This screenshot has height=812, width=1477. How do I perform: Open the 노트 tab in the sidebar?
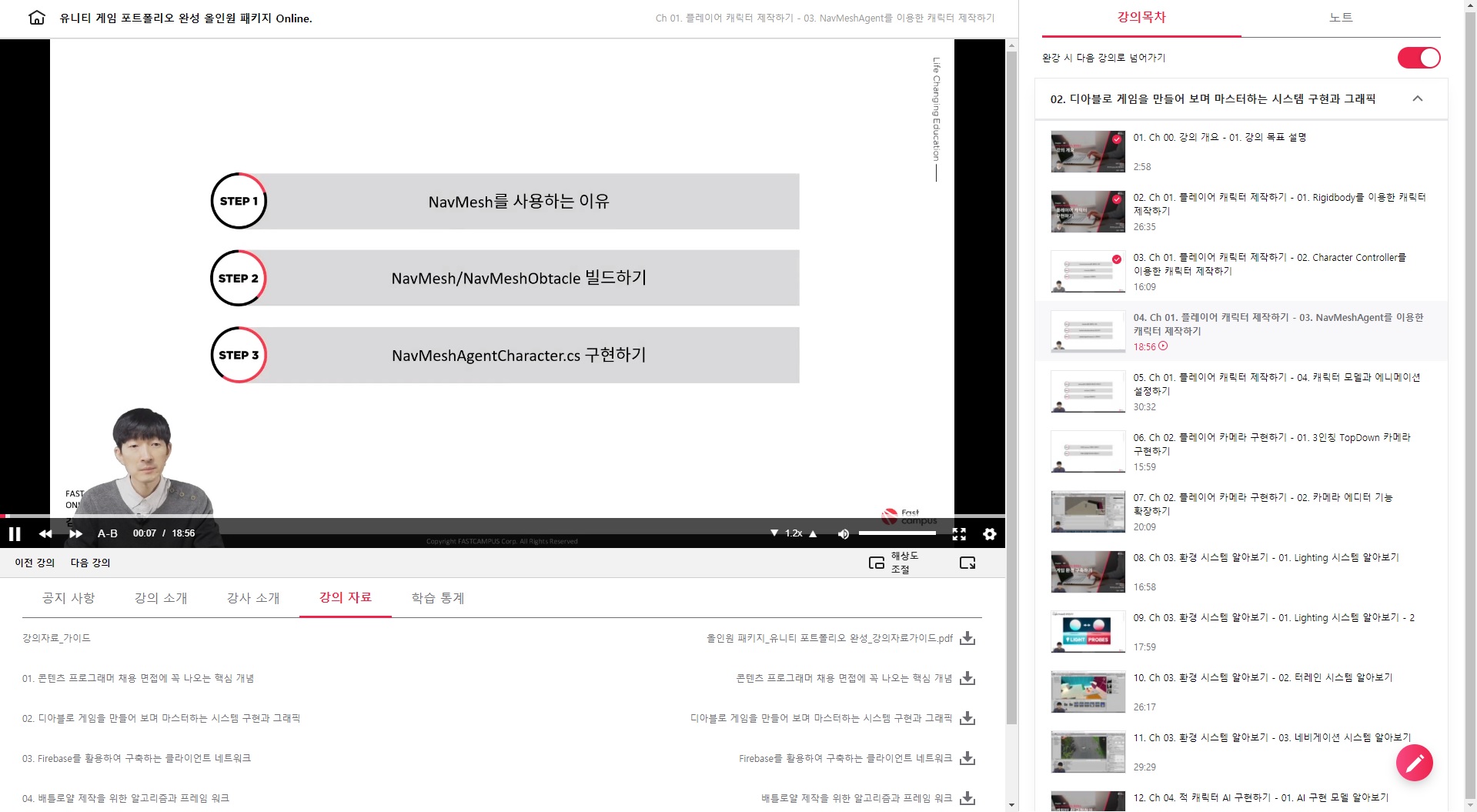(x=1341, y=18)
